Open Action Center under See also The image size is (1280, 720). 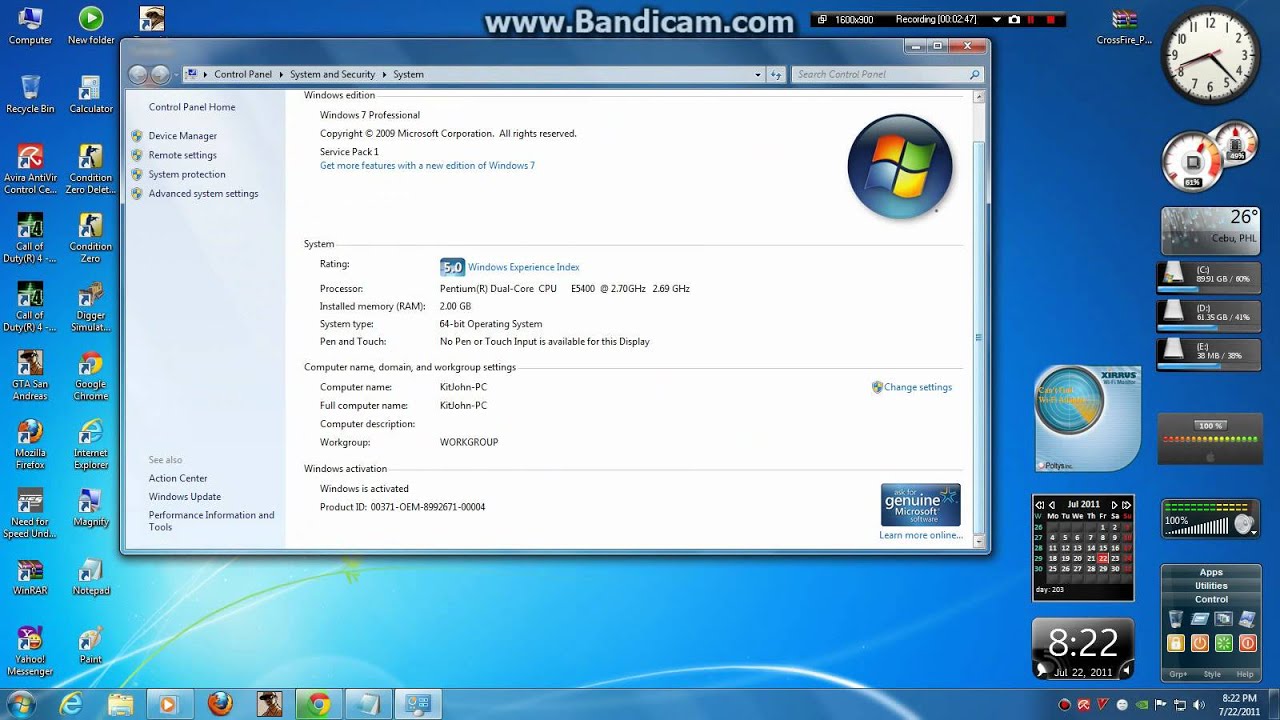pos(178,479)
